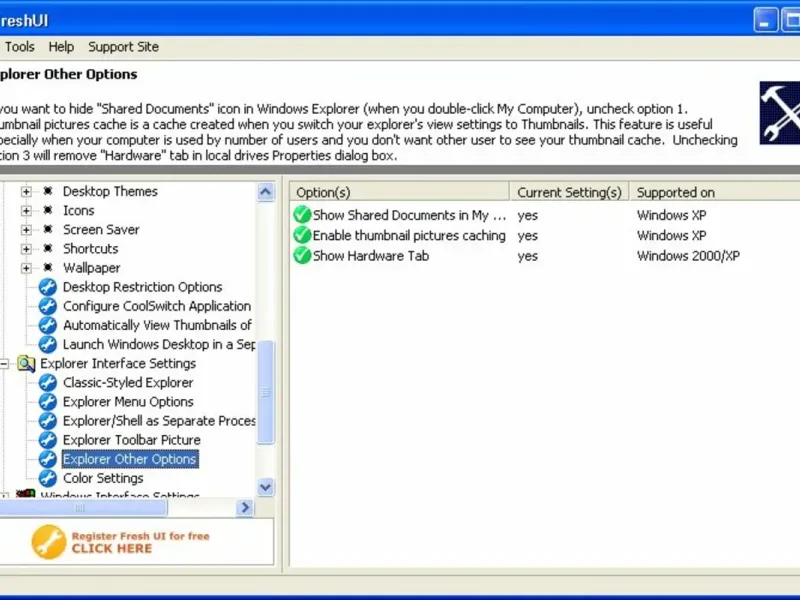This screenshot has height=600, width=800.
Task: Select the Icons tree item
Action: coord(79,211)
